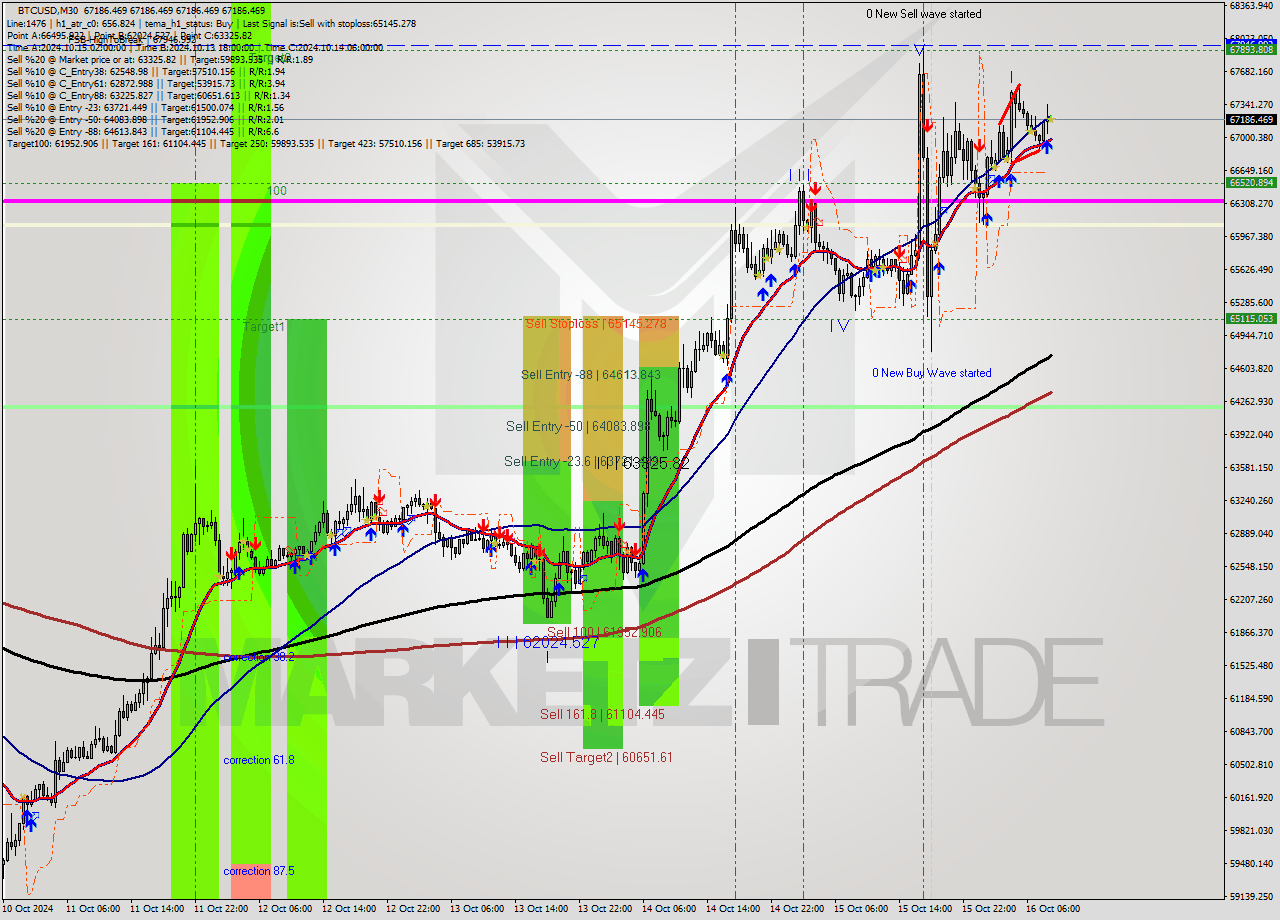1280x920 pixels.
Task: Click the '14 Oct 22:00' time label
Action: [796, 909]
